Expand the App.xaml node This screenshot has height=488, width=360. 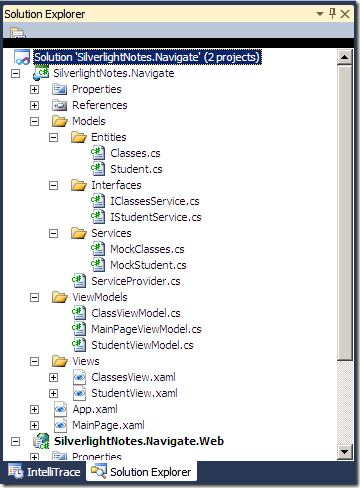(34, 409)
